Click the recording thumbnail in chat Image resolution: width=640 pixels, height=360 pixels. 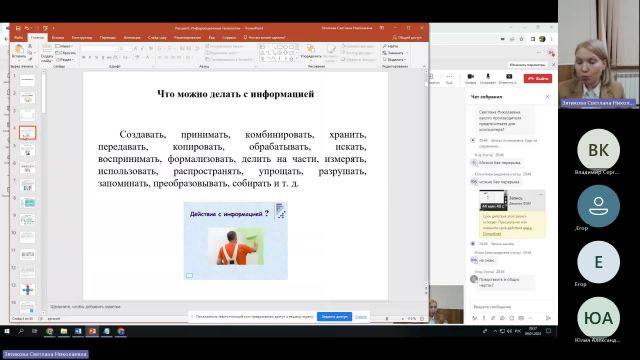coord(493,200)
